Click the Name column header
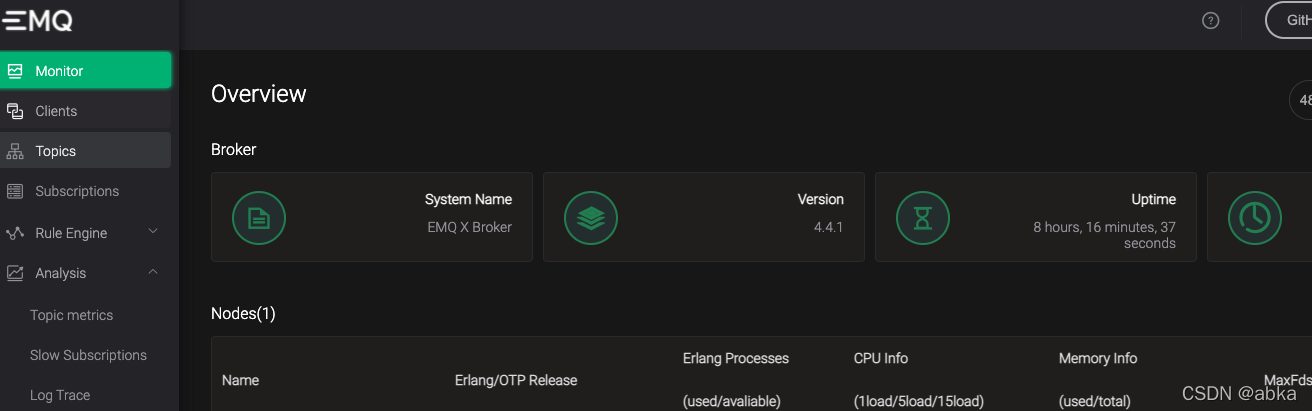The image size is (1312, 411). pos(240,380)
